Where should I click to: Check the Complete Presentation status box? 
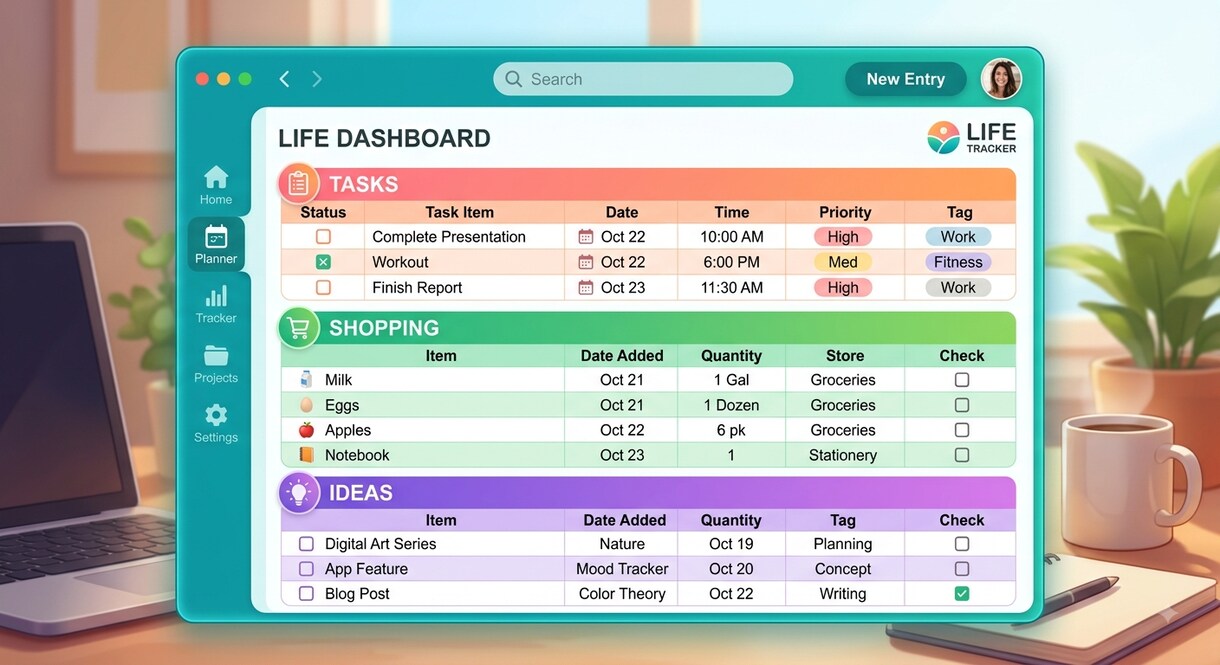[x=323, y=237]
